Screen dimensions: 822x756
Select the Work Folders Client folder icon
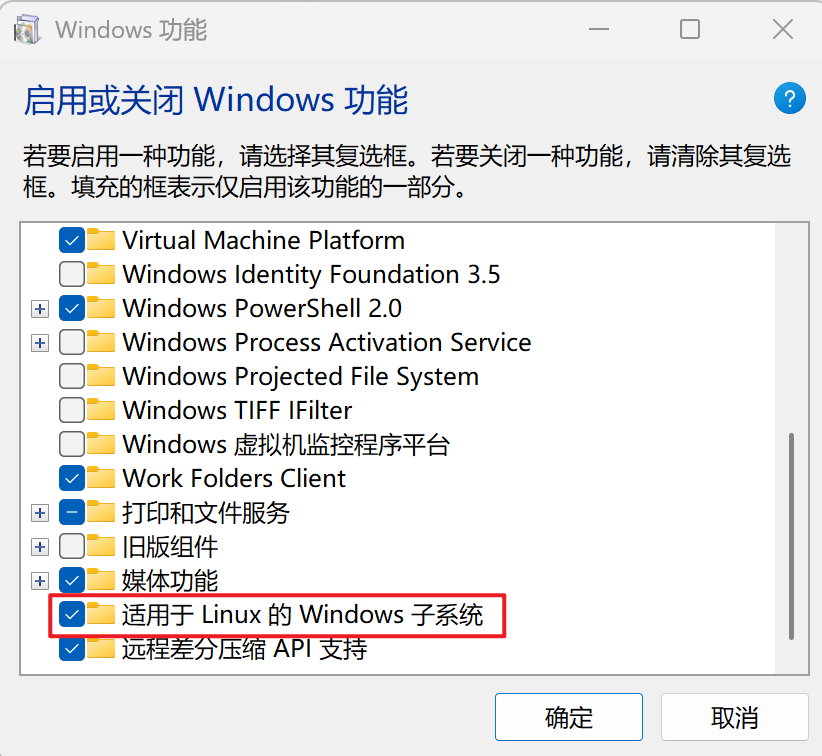[x=101, y=478]
